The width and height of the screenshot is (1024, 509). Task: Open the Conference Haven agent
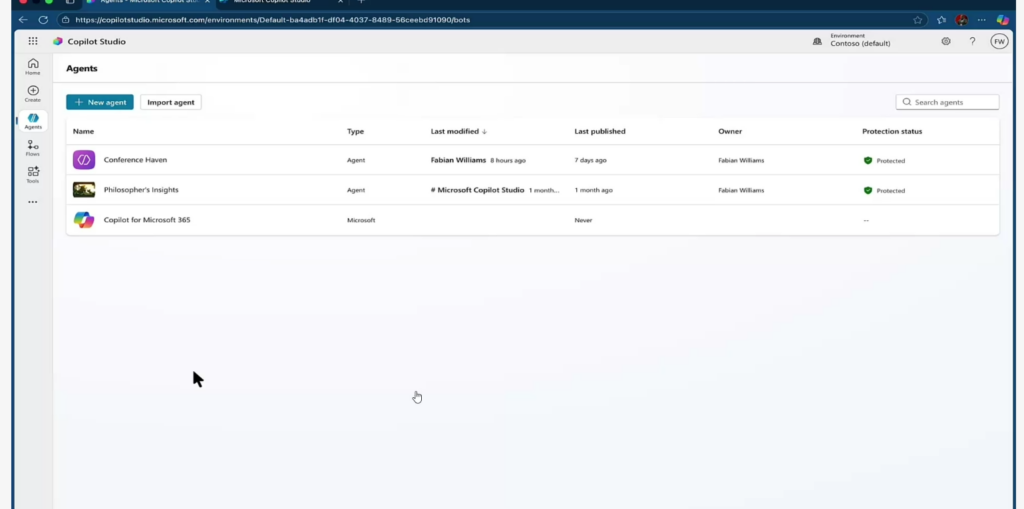pos(135,160)
